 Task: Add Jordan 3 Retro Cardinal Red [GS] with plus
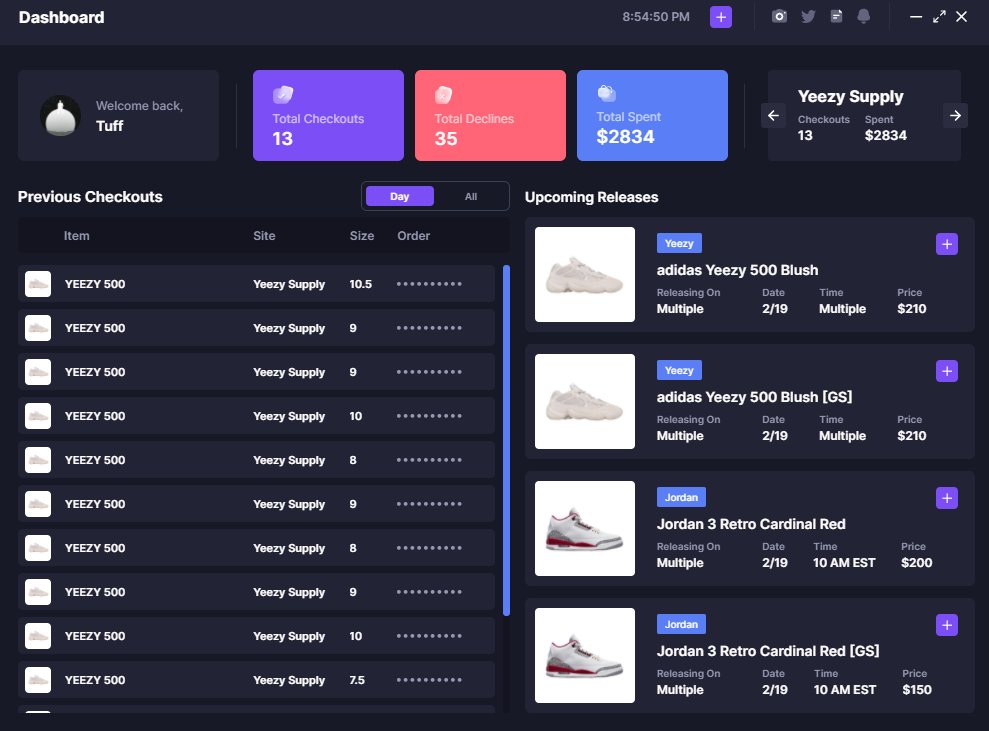[x=946, y=625]
